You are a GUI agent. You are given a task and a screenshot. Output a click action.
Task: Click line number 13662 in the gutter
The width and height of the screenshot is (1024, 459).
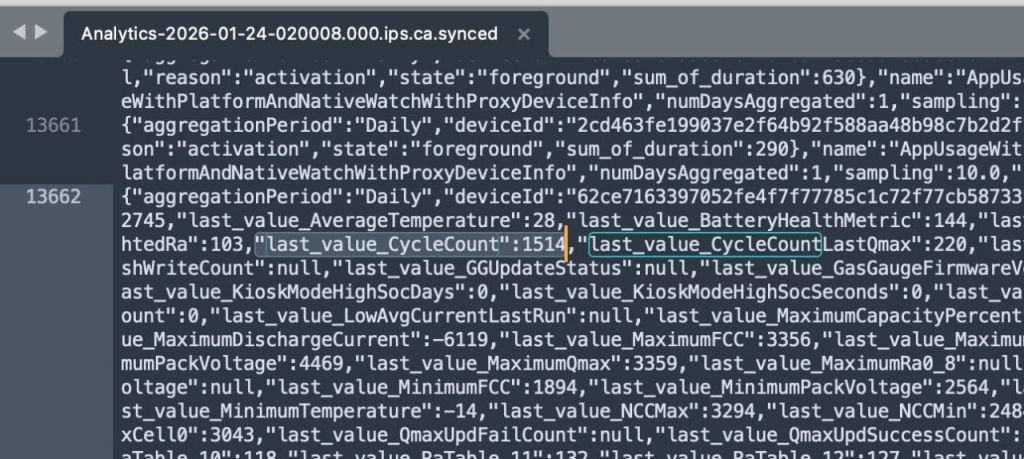[54, 197]
